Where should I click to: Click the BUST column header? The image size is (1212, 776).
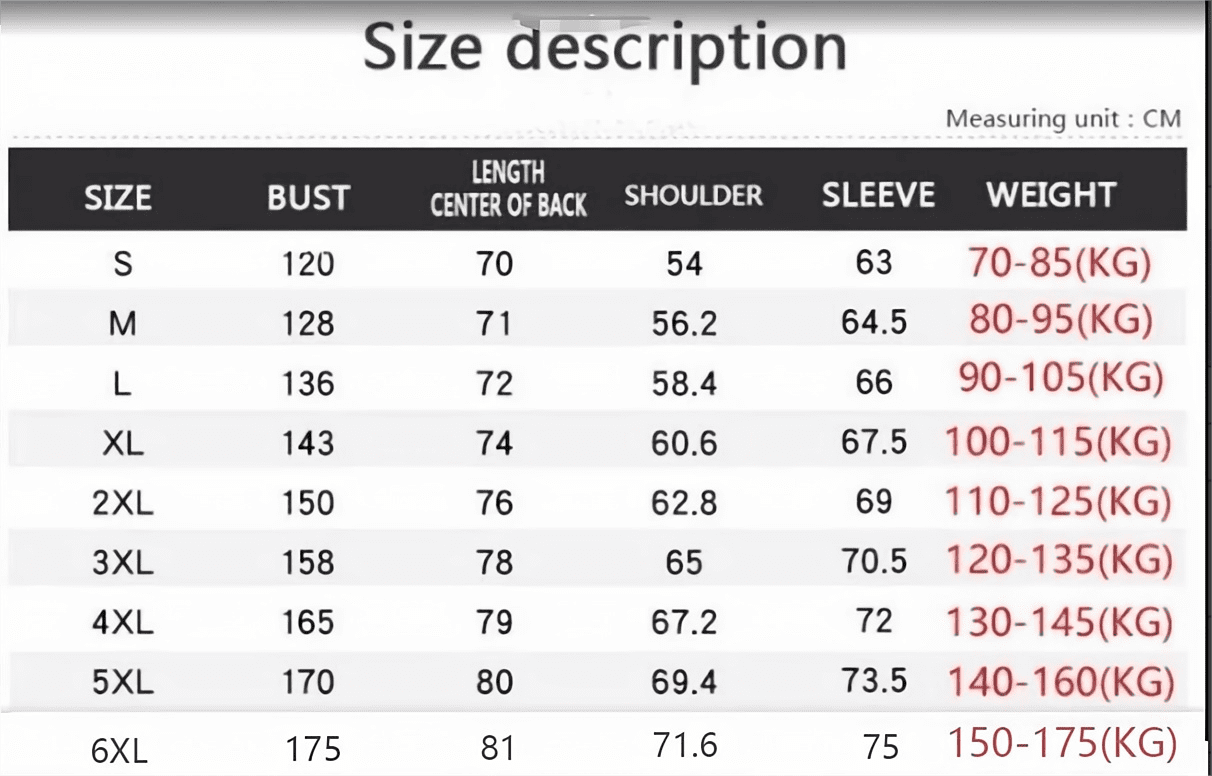click(308, 197)
